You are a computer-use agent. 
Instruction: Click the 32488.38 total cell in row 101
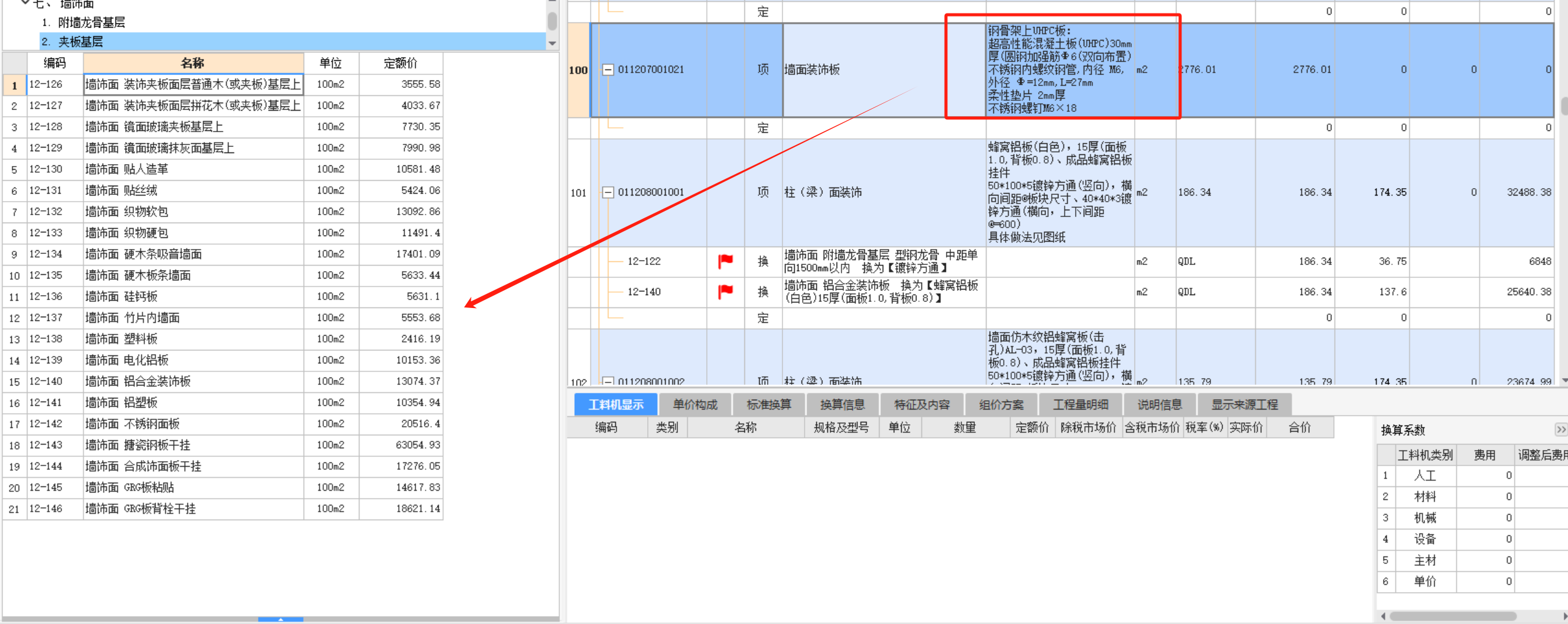click(1516, 192)
